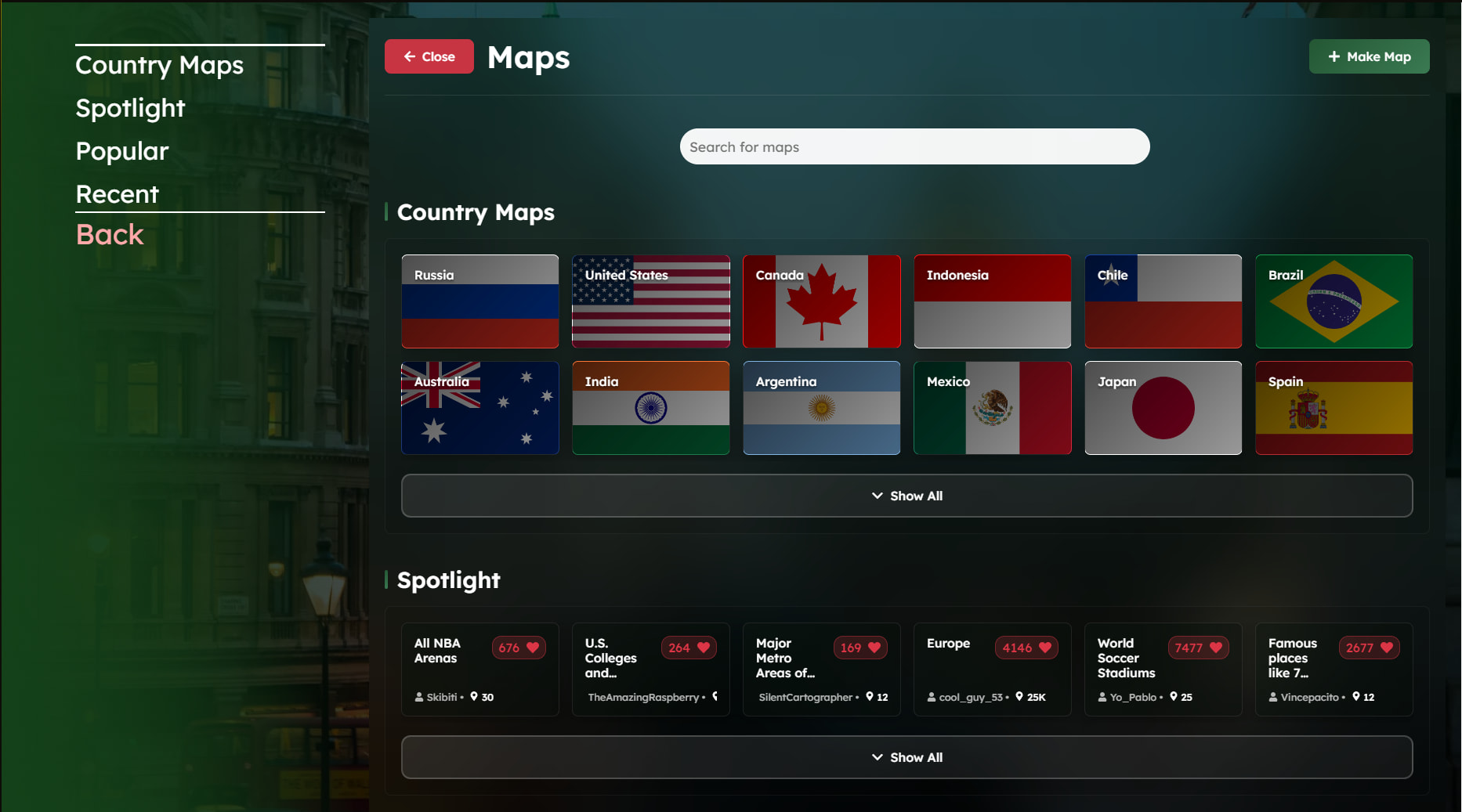This screenshot has height=812, width=1462.
Task: Select the Brazil flag map tile
Action: coord(1334,301)
